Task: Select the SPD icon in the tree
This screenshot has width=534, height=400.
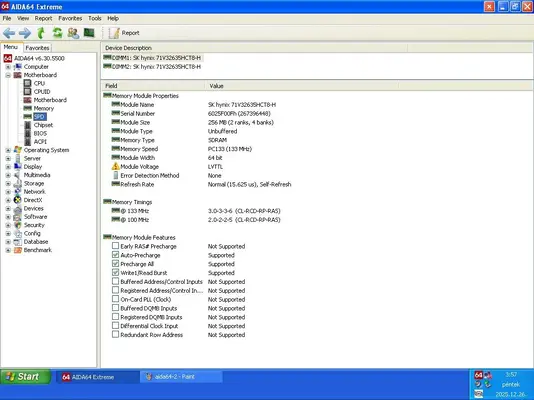Action: (28, 117)
